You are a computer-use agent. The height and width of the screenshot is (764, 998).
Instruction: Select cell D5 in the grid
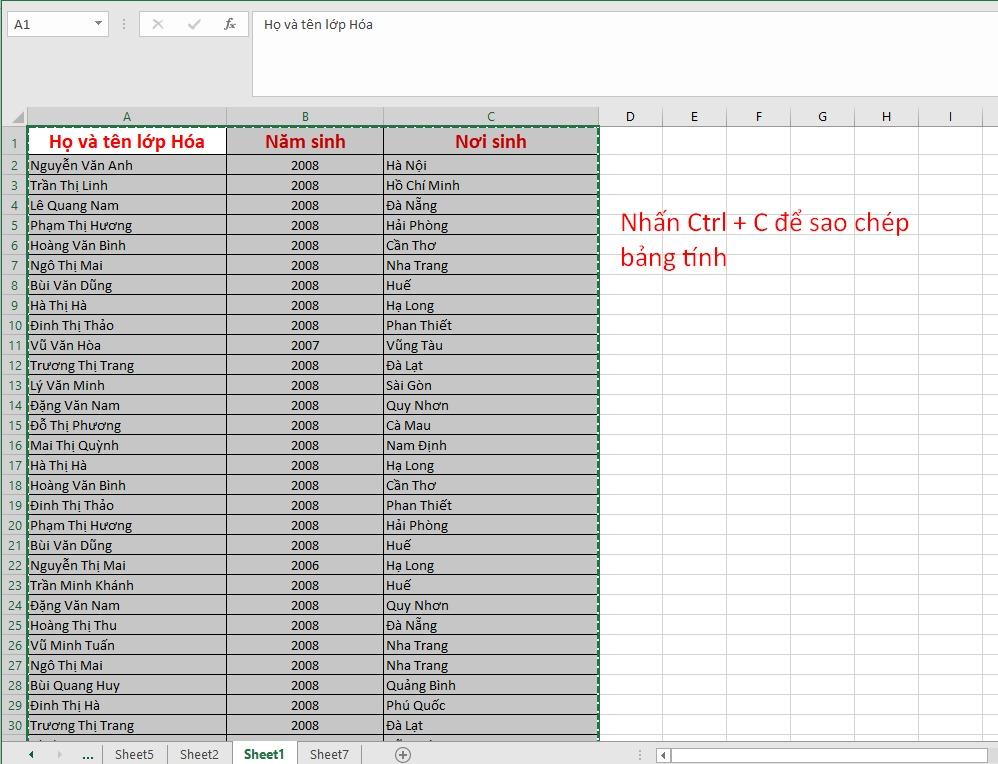(x=630, y=224)
